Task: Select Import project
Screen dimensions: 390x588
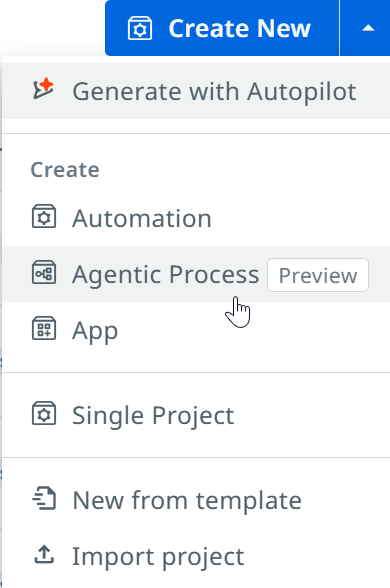Action: tap(196, 556)
